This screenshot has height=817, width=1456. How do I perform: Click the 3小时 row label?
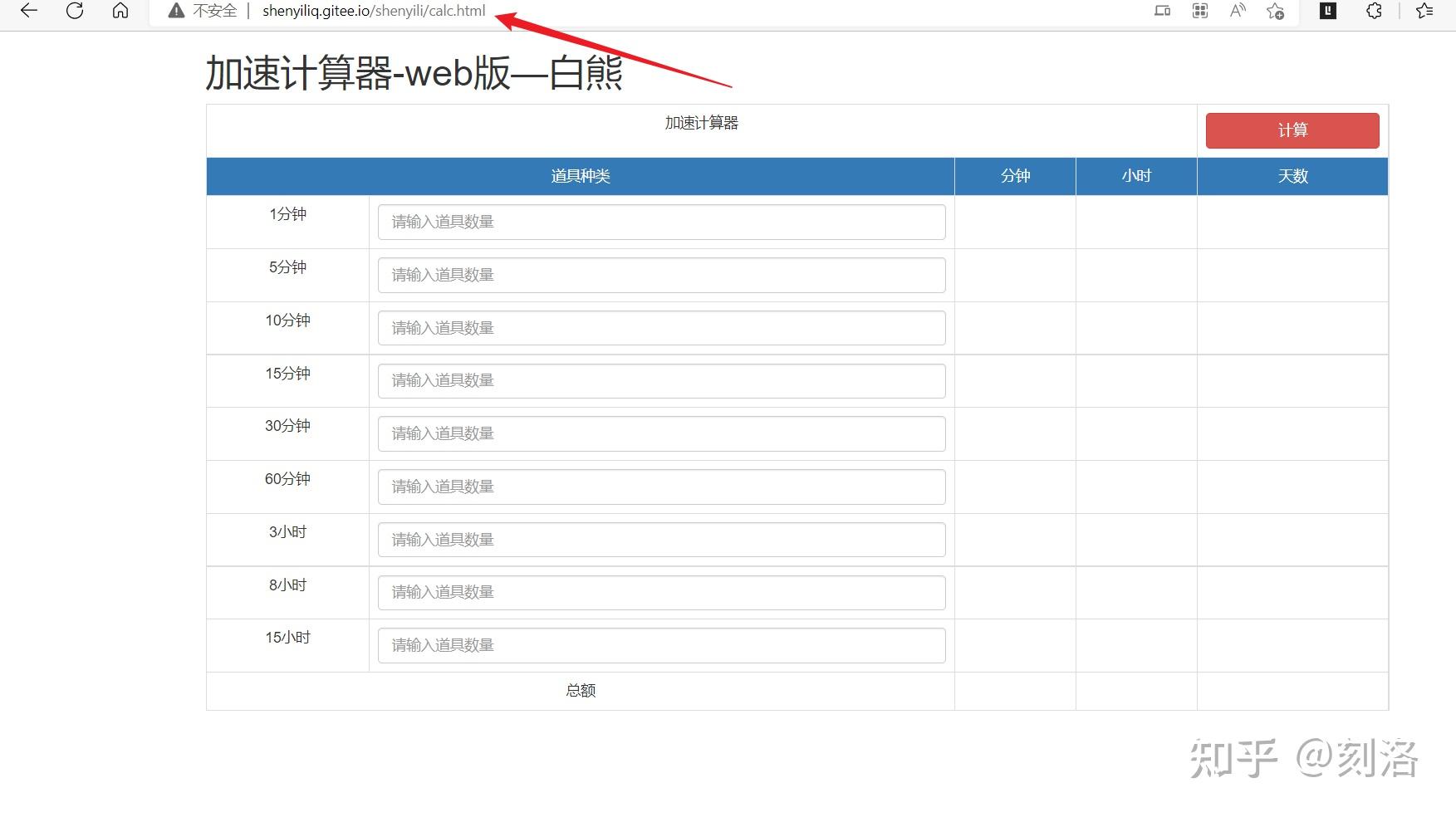click(x=287, y=532)
